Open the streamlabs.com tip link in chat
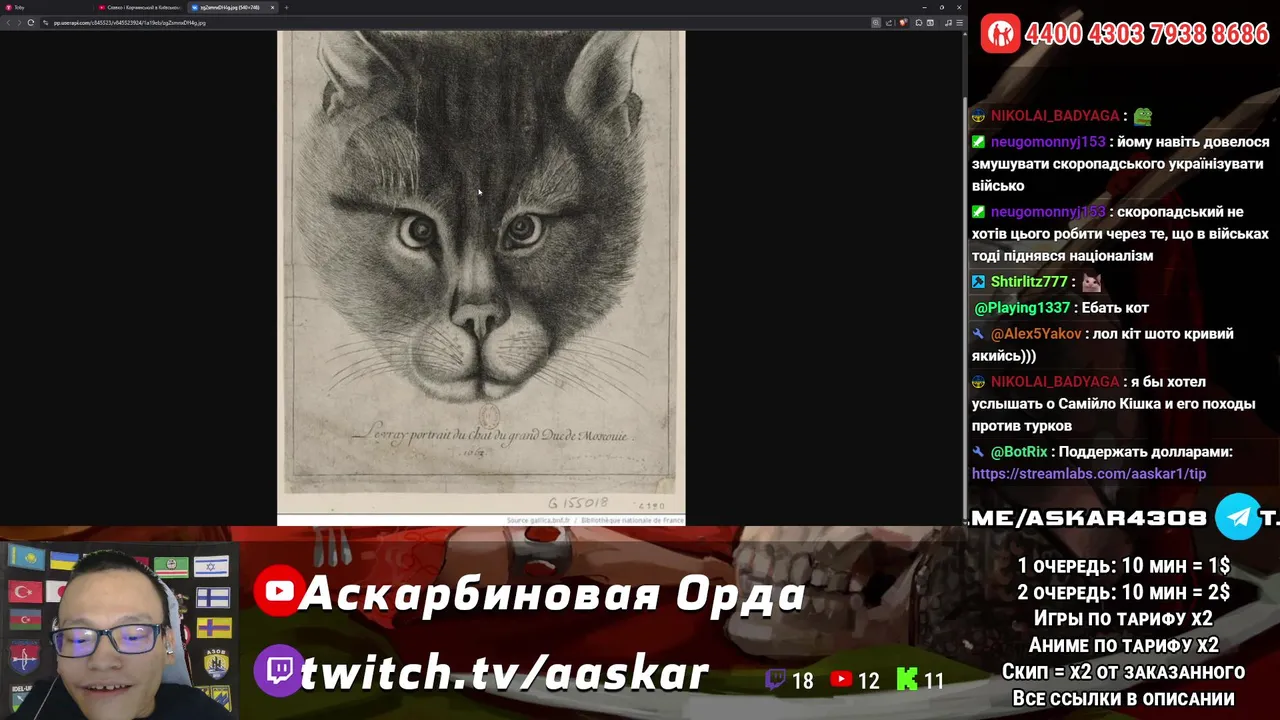Screen dimensions: 1280x720 [1089, 474]
